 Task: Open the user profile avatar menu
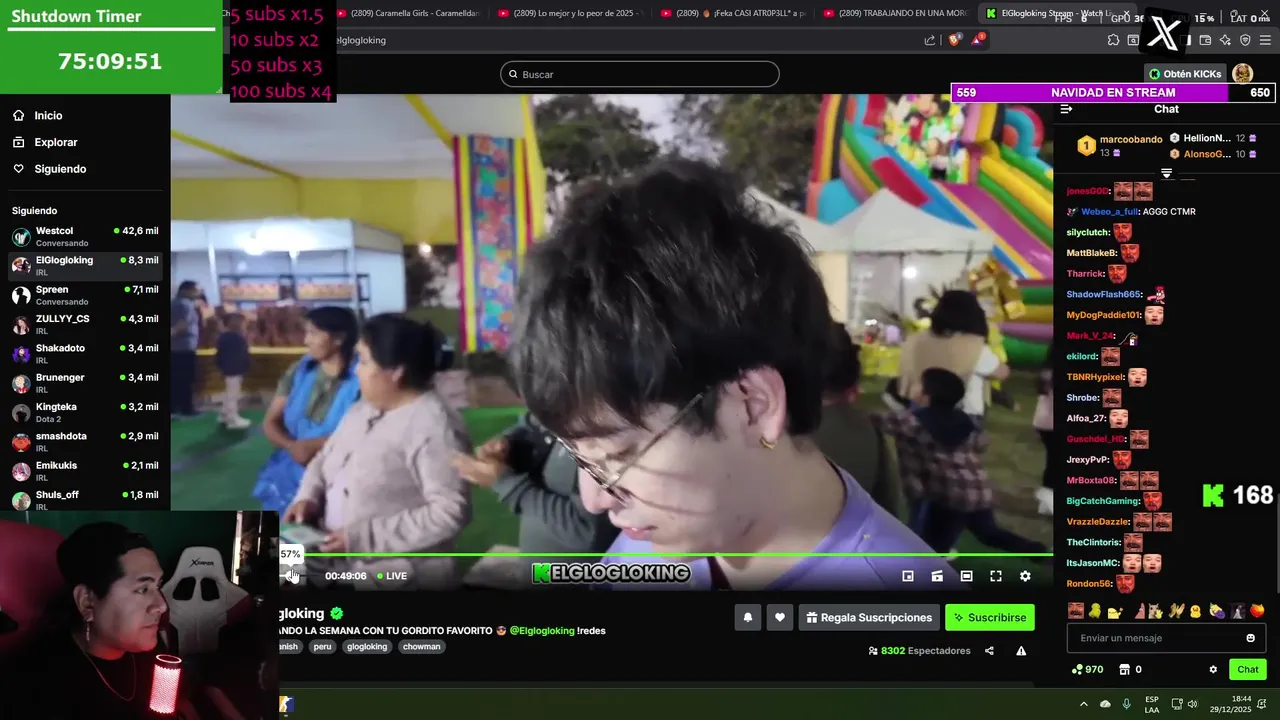[1242, 74]
